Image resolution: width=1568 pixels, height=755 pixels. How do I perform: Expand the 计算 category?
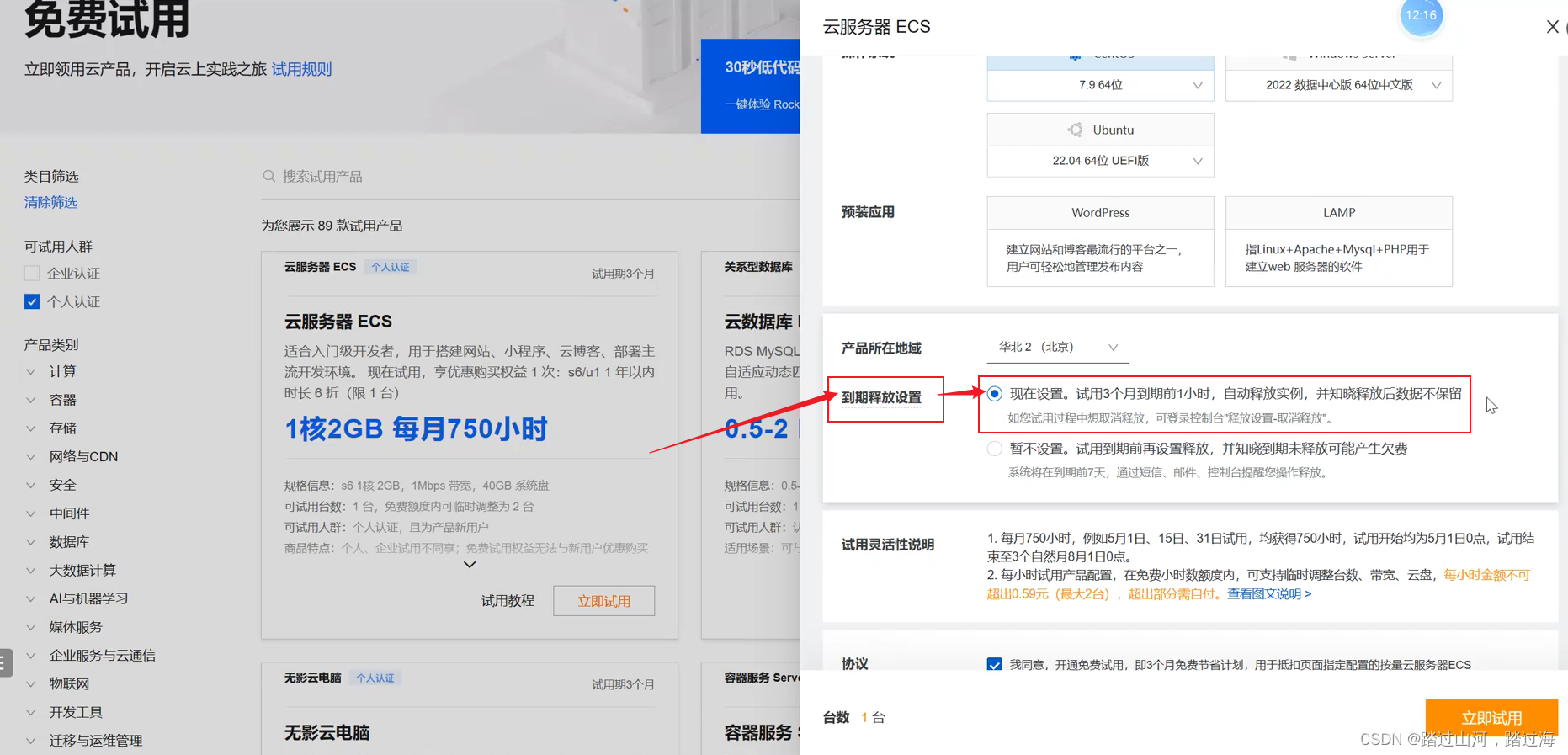pos(31,371)
